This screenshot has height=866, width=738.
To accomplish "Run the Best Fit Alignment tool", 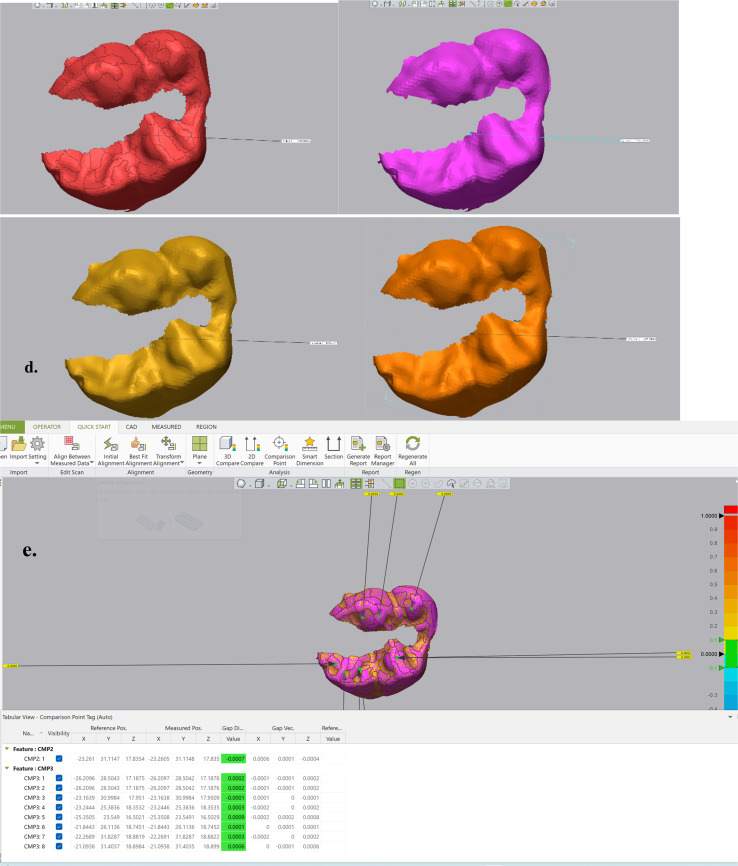I will [138, 450].
